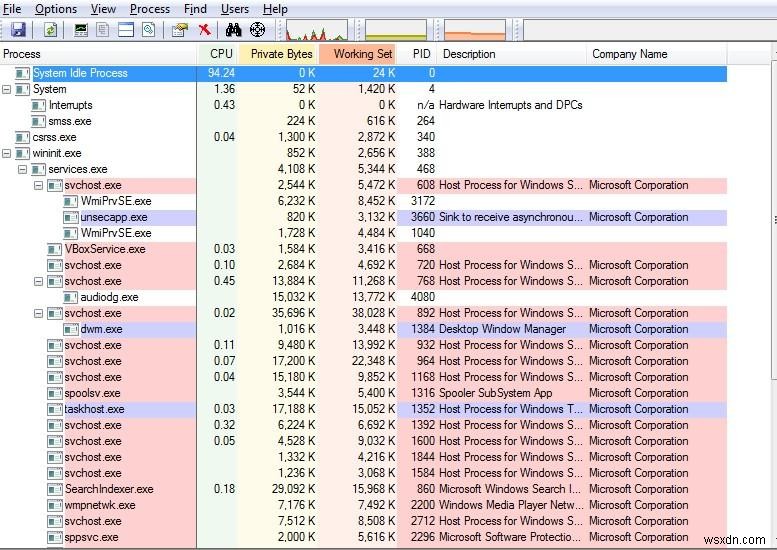Viewport: 777px width, 550px height.
Task: Sort by the Working Set column header
Action: point(359,54)
